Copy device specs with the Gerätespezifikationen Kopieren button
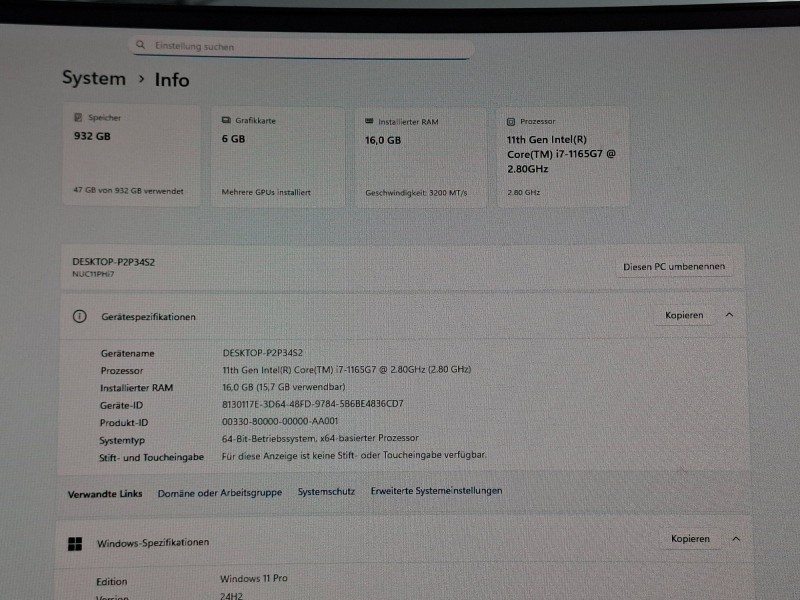This screenshot has width=800, height=600. pyautogui.click(x=684, y=315)
